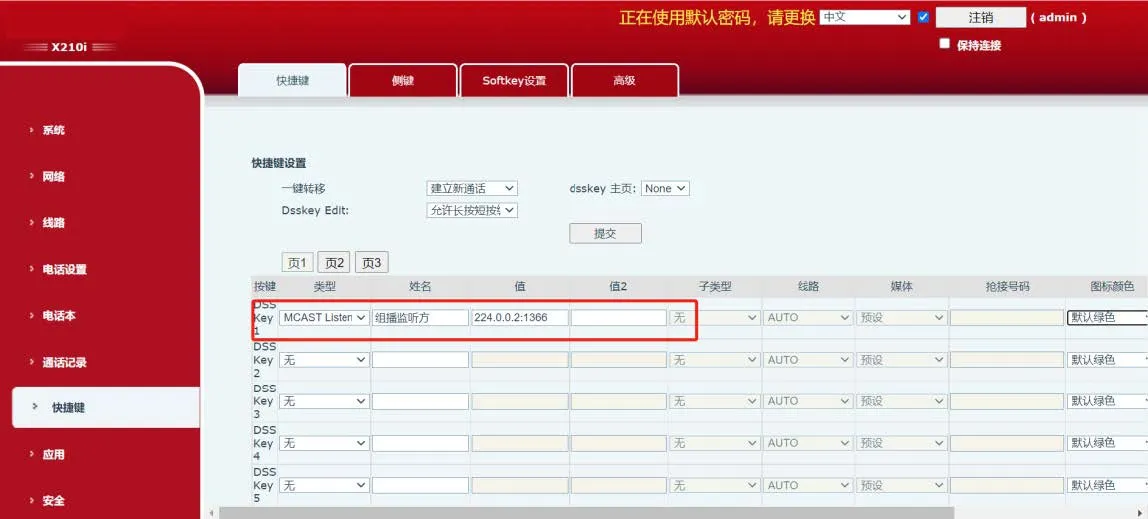Open the 通话记录 sidebar section
This screenshot has width=1148, height=519.
(64, 362)
